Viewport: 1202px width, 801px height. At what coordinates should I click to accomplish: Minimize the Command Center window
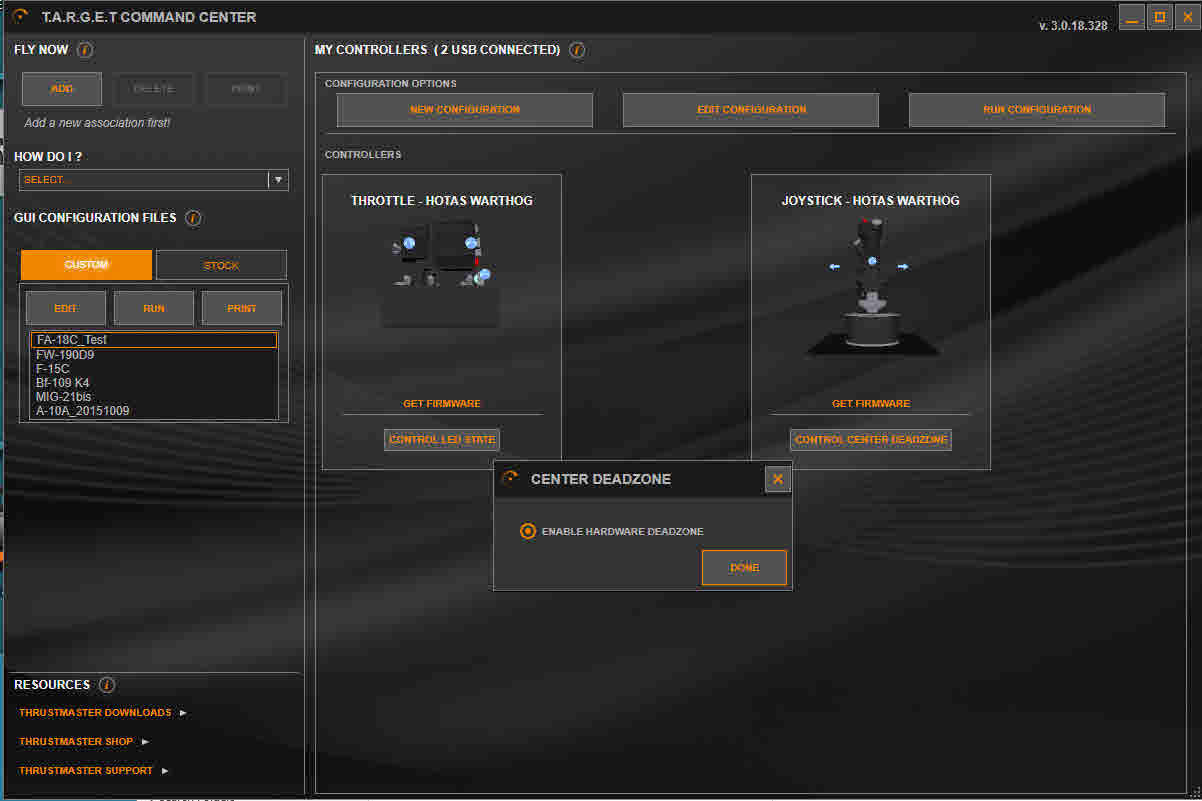(1132, 17)
